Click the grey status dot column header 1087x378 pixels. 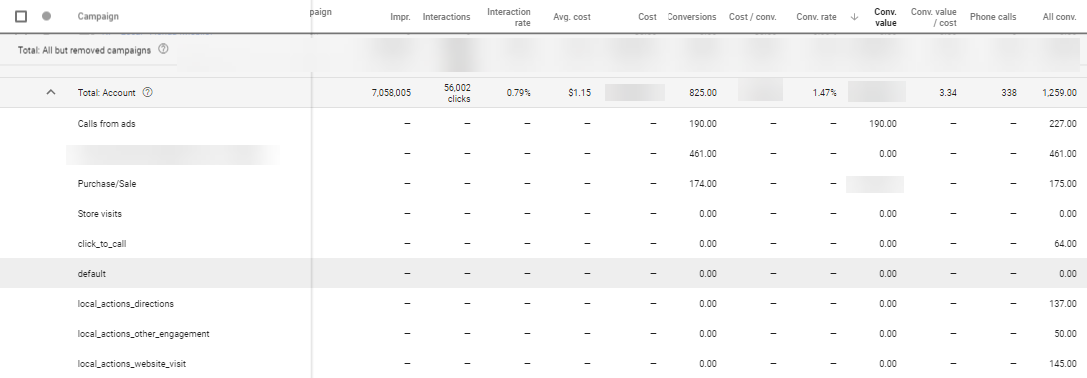(x=46, y=16)
